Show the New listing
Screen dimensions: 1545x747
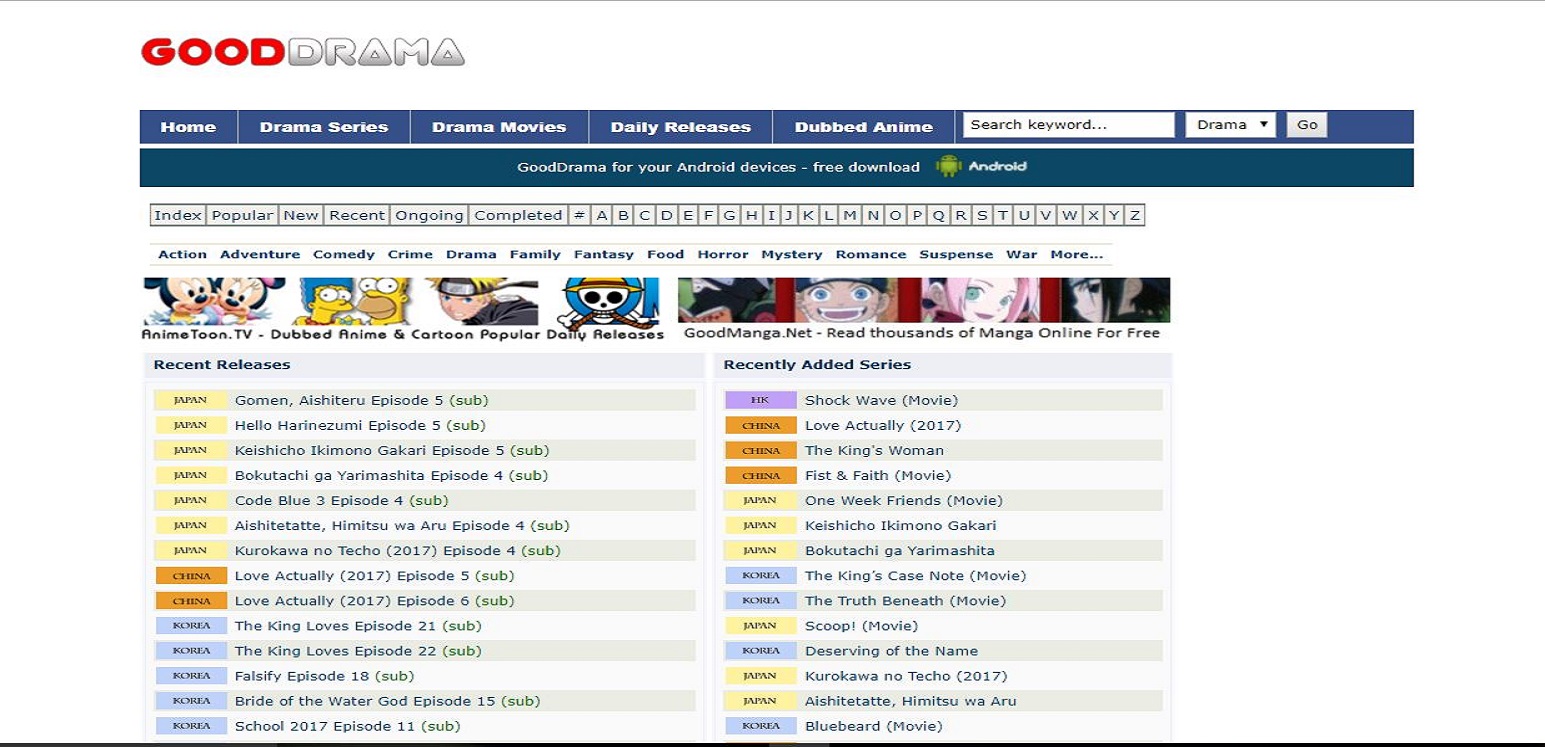(x=301, y=215)
